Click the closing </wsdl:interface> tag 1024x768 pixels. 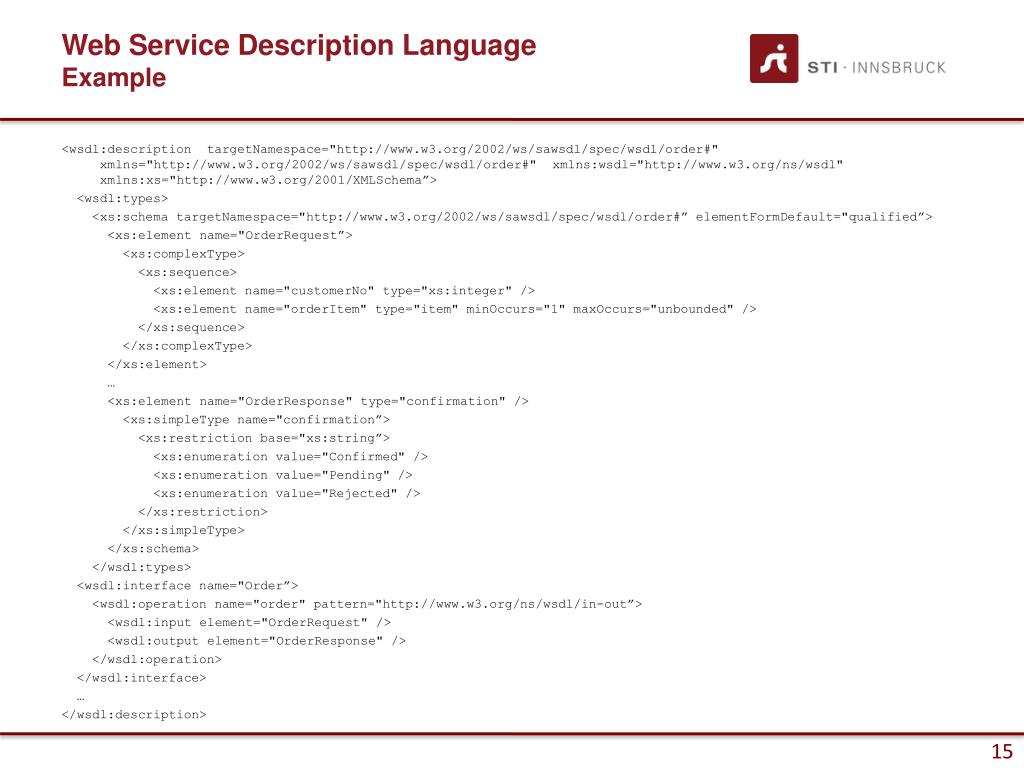142,678
